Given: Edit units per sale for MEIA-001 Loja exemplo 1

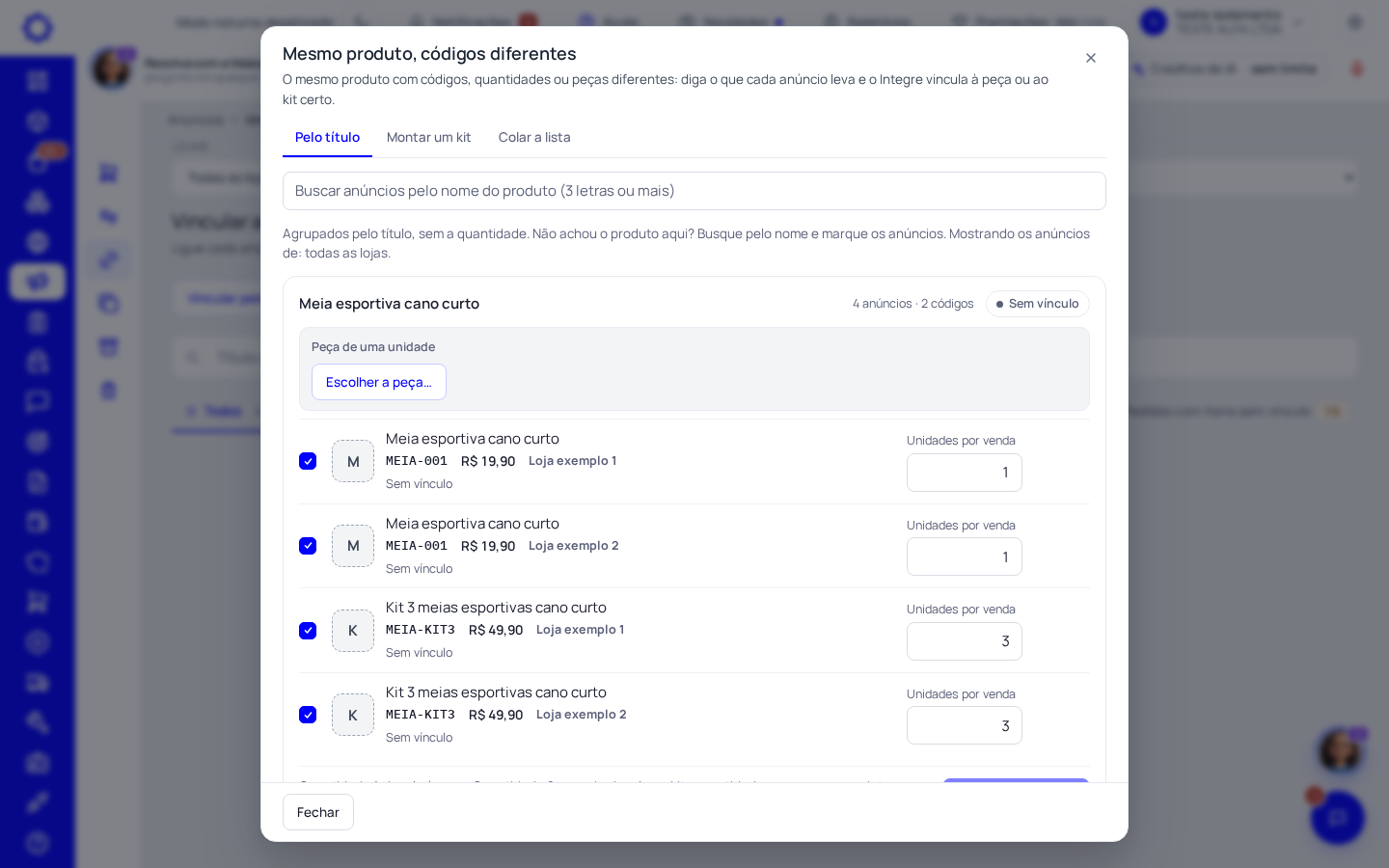Looking at the screenshot, I should click(965, 473).
